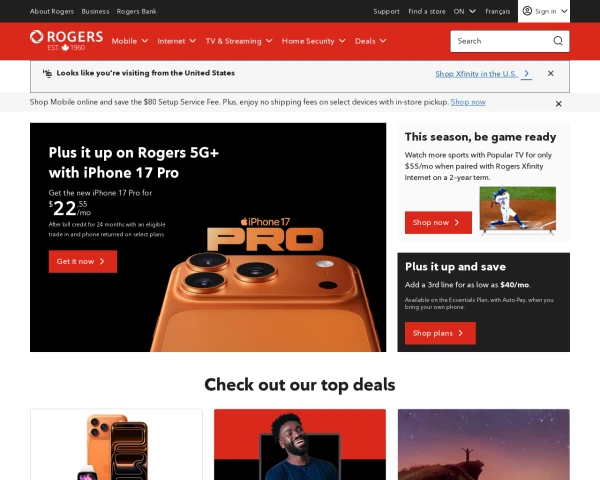Screen dimensions: 600x480
Task: Dismiss the United States visitor banner
Action: (551, 73)
